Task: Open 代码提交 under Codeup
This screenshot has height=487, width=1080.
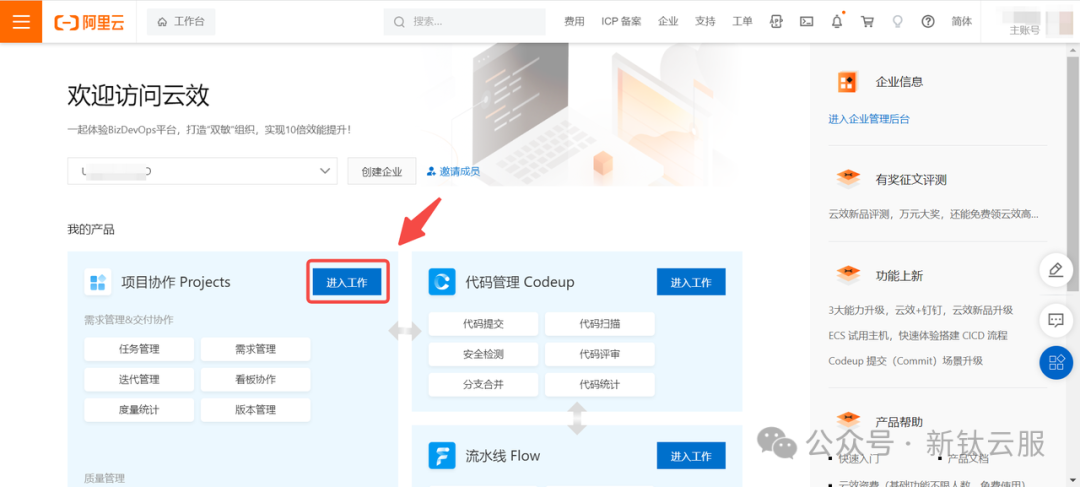Action: point(484,324)
